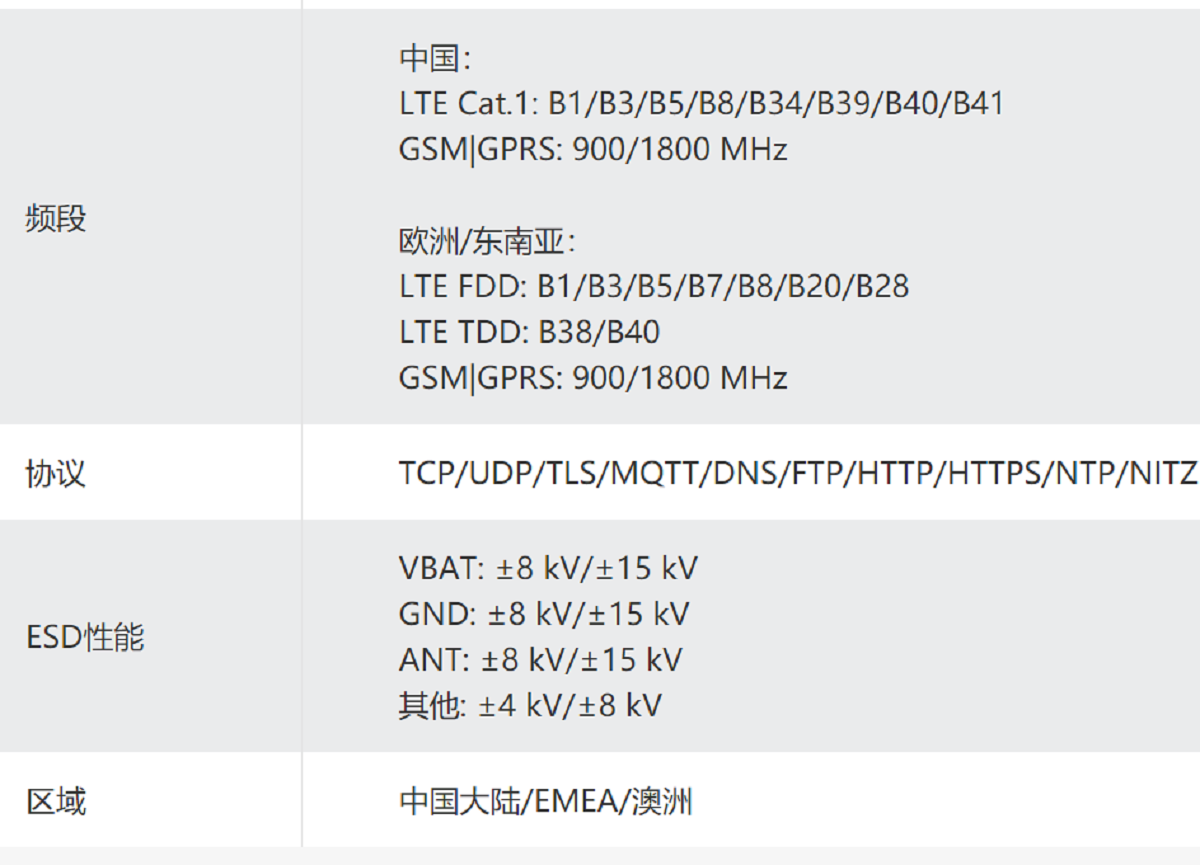Select the LTE Cat.1 bands line
This screenshot has width=1200, height=865.
point(701,103)
